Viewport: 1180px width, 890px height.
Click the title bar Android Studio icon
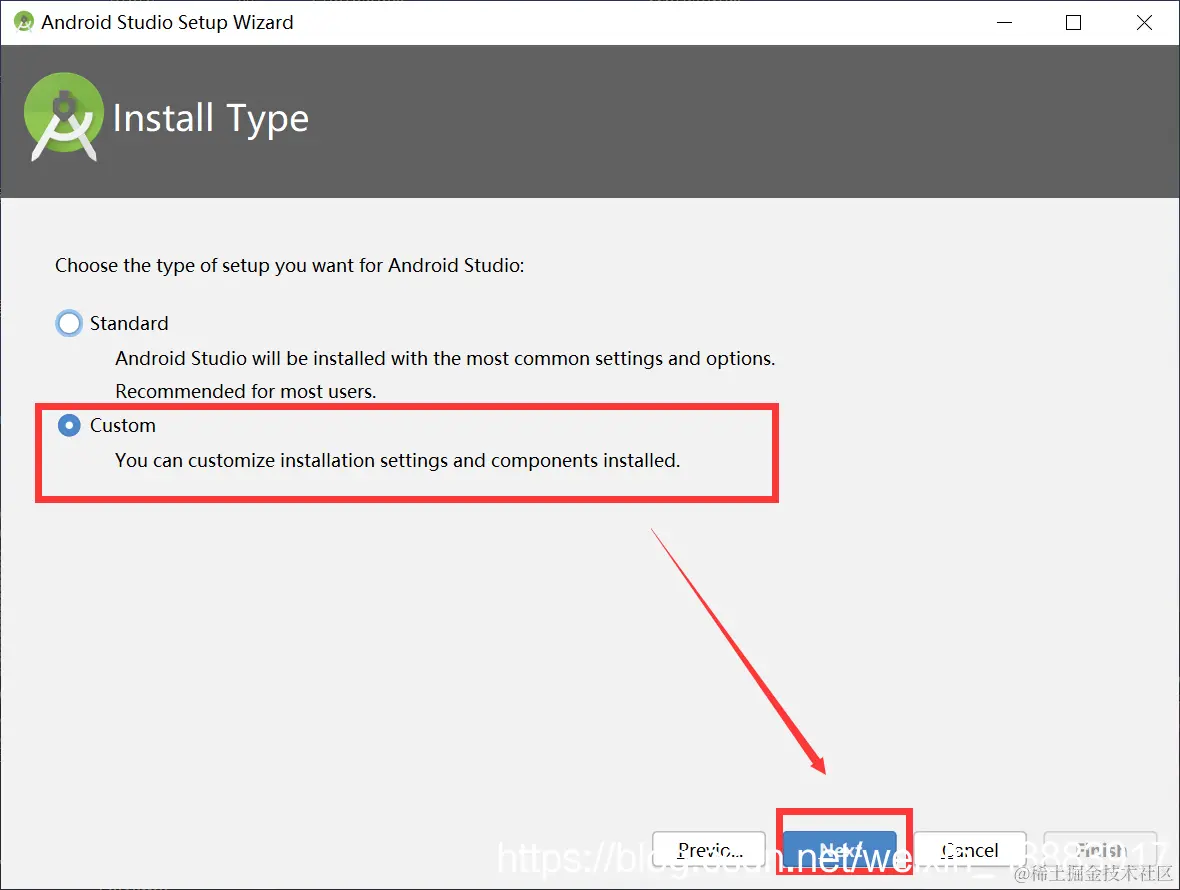point(24,22)
